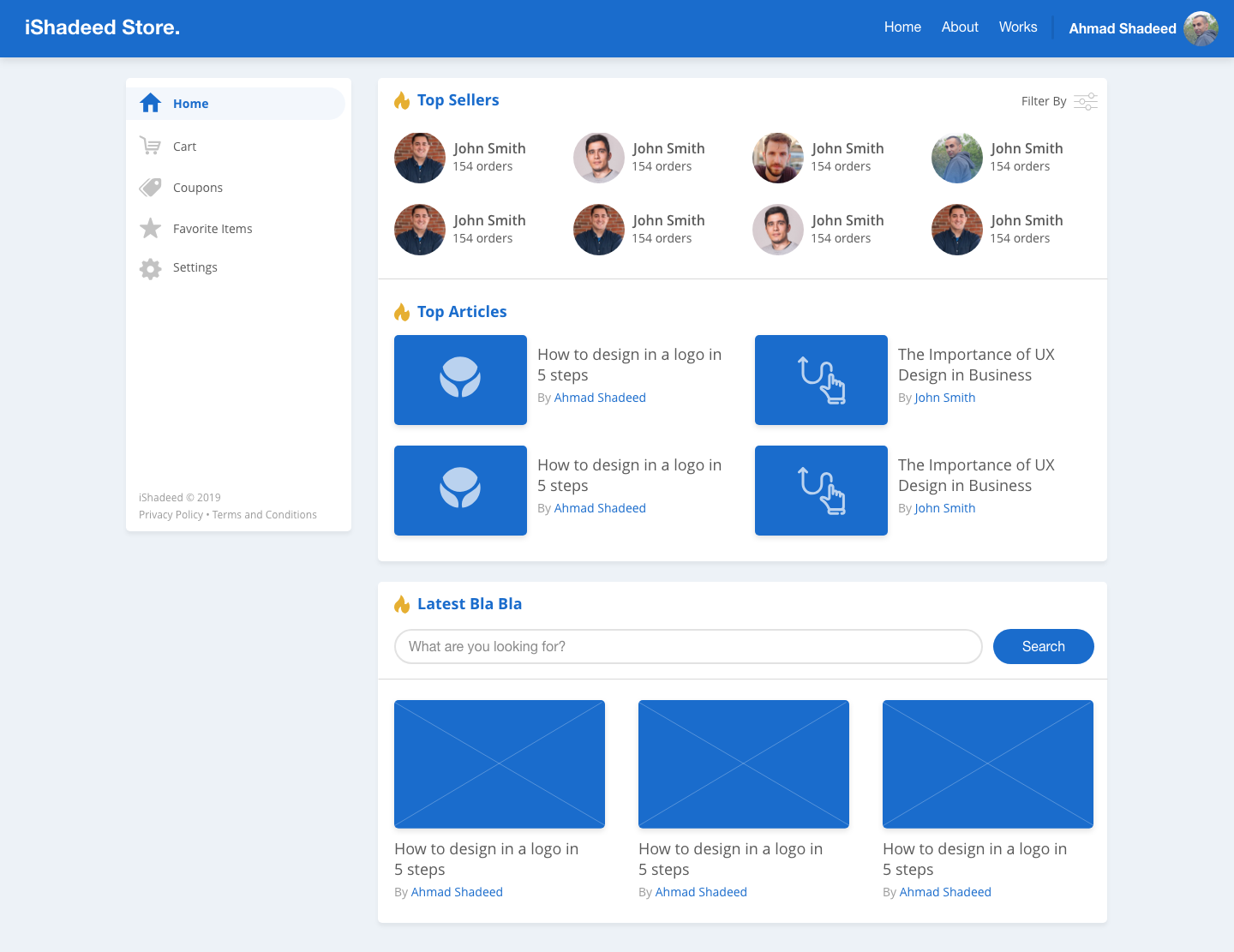Screen dimensions: 1234x952
Task: Click the iShadeed Store logo text
Action: [102, 27]
